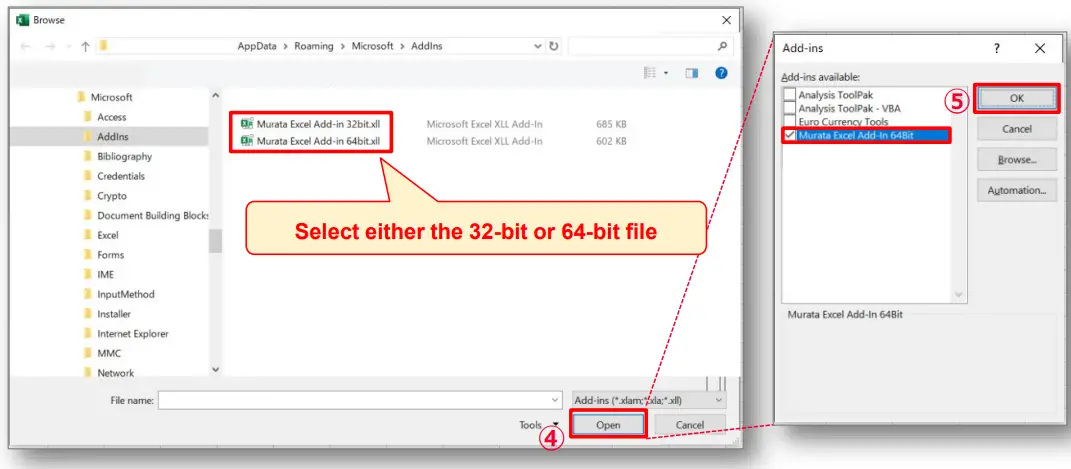Click the folder tree scrollbar thumb
The height and width of the screenshot is (469, 1071).
pos(216,240)
